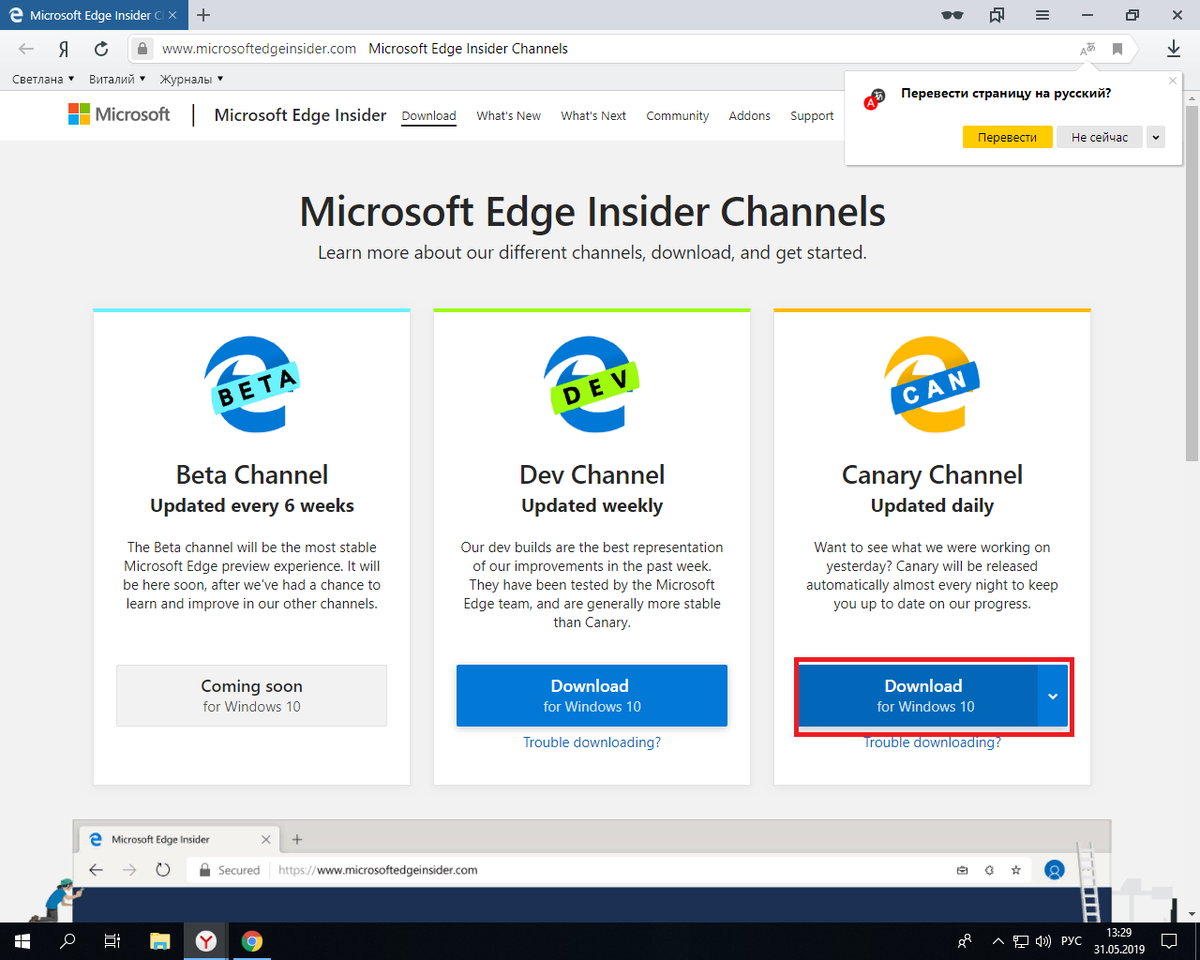Bookmark this page with the flag icon
The image size is (1200, 960).
click(x=1118, y=49)
